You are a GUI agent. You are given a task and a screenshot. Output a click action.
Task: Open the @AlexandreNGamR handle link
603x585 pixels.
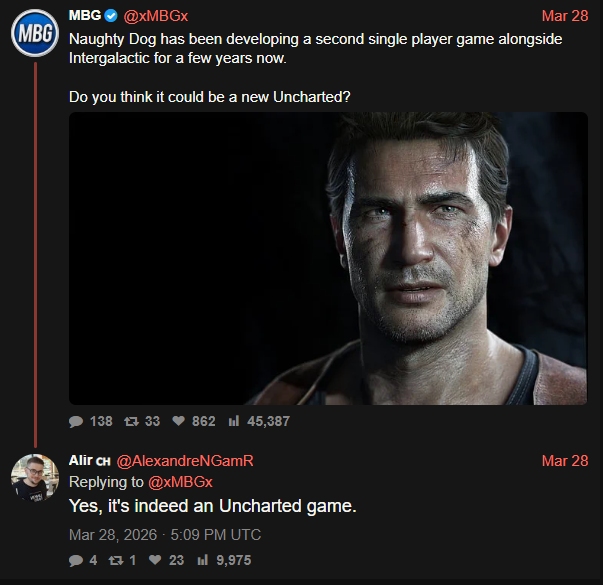click(185, 461)
